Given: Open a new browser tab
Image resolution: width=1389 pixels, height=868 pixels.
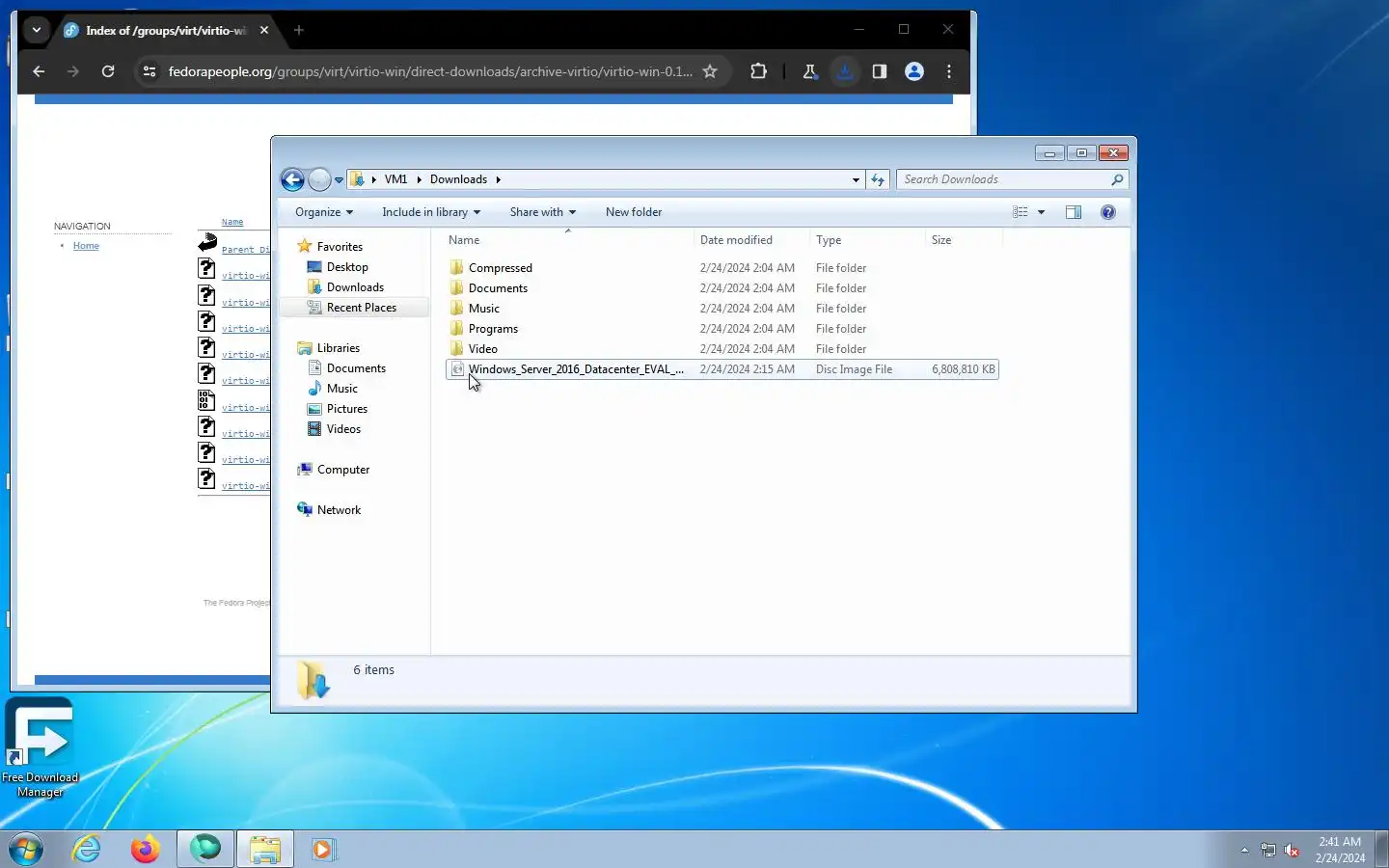Looking at the screenshot, I should tap(299, 30).
